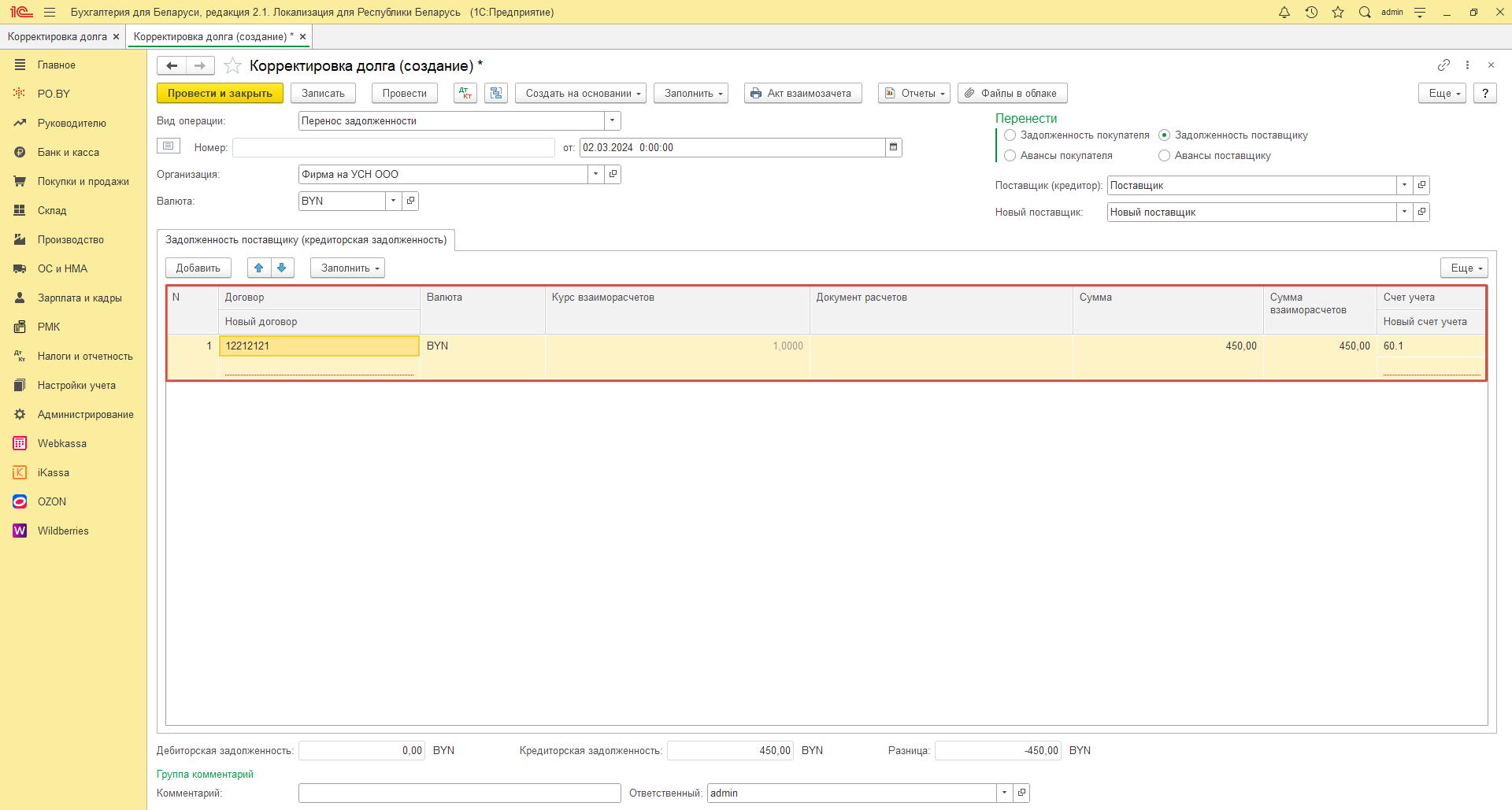Open table Заполнить dropdown
The image size is (1512, 810).
click(x=347, y=268)
